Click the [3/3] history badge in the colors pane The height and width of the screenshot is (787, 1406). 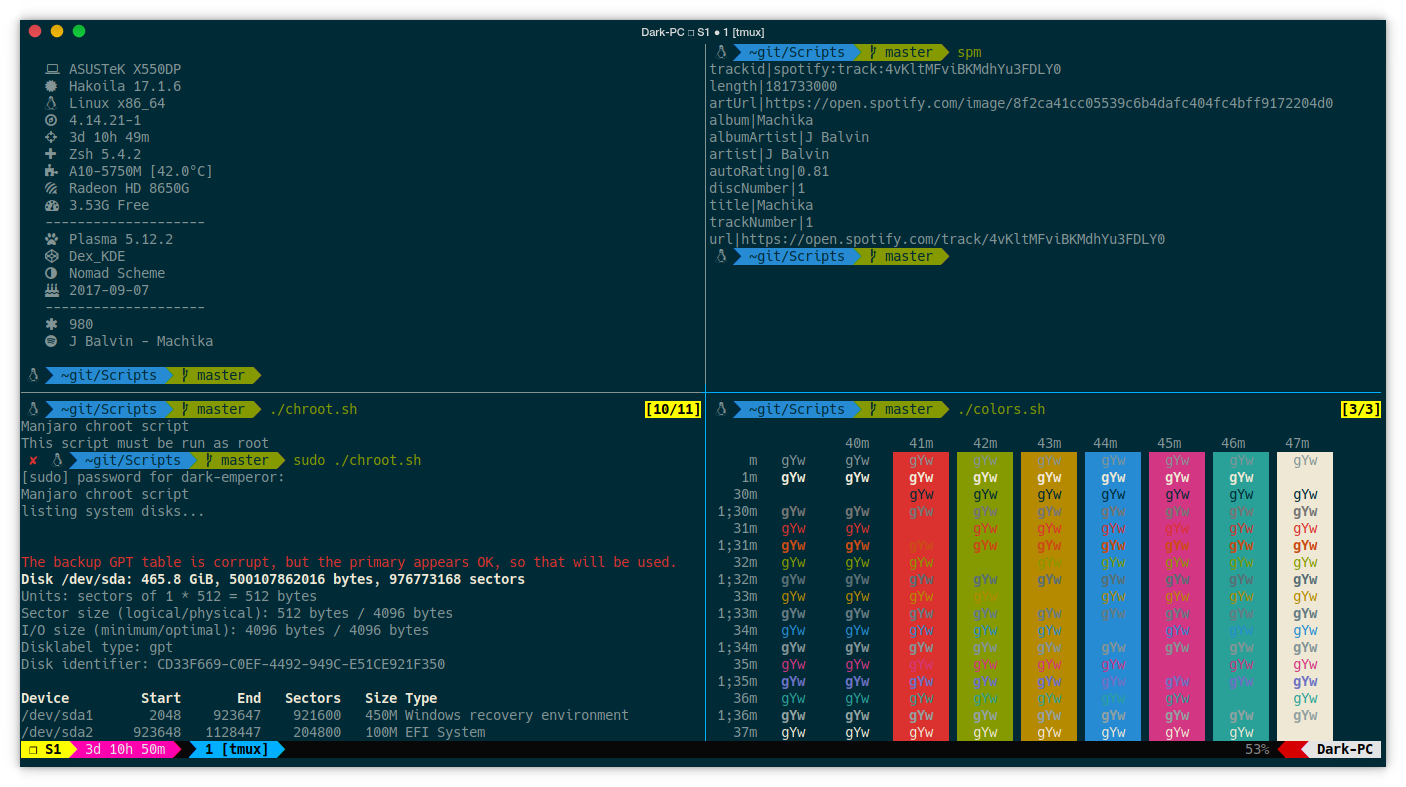click(1361, 410)
